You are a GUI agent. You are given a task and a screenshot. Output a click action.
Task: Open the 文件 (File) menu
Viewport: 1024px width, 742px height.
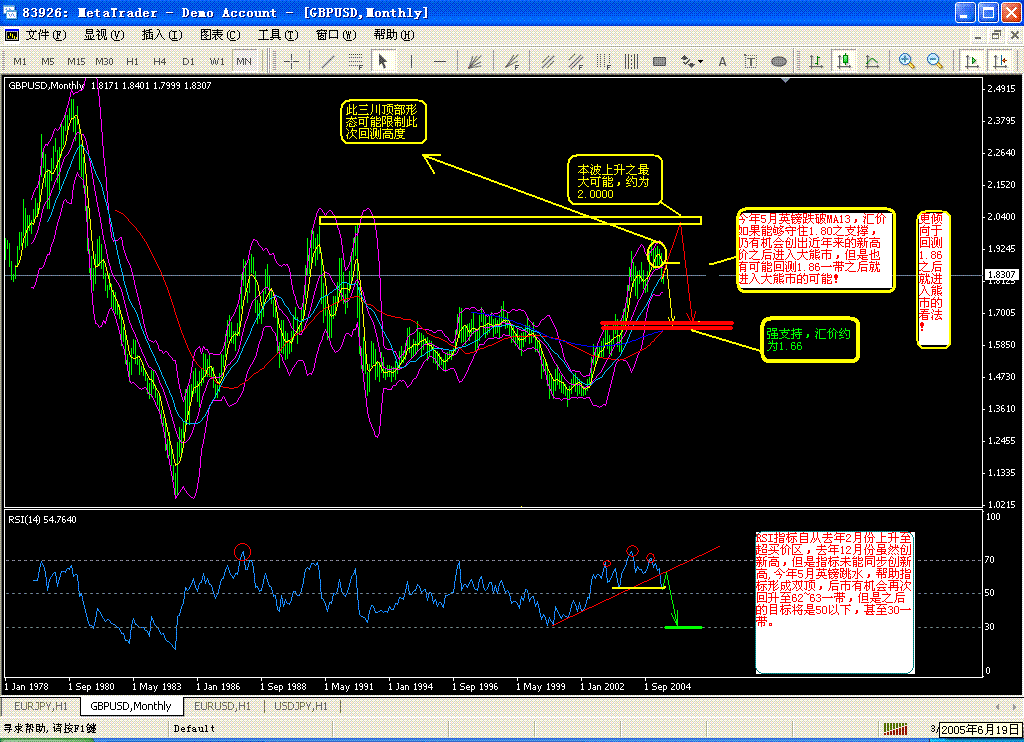tap(46, 35)
